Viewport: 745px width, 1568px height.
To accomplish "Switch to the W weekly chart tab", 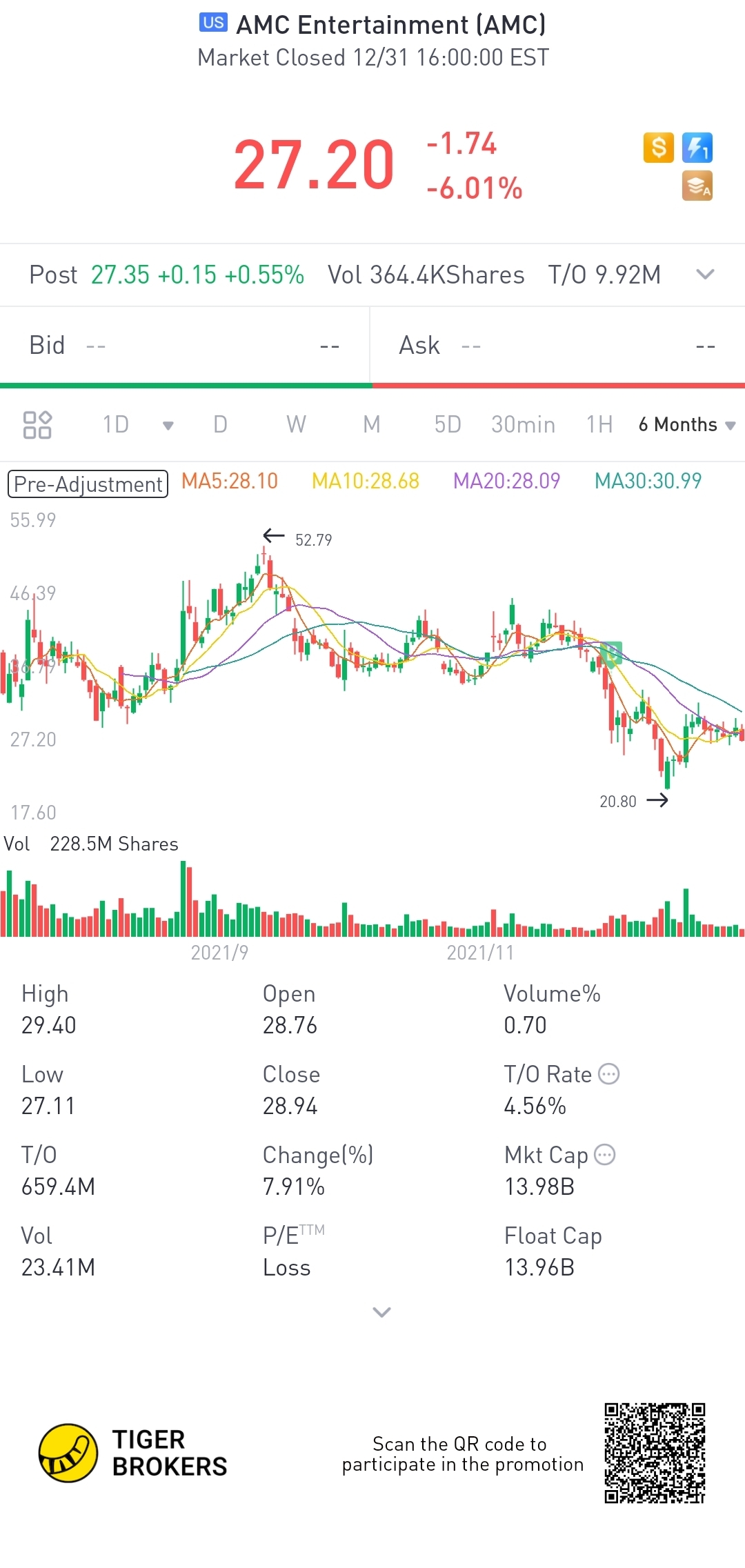I will coord(296,425).
